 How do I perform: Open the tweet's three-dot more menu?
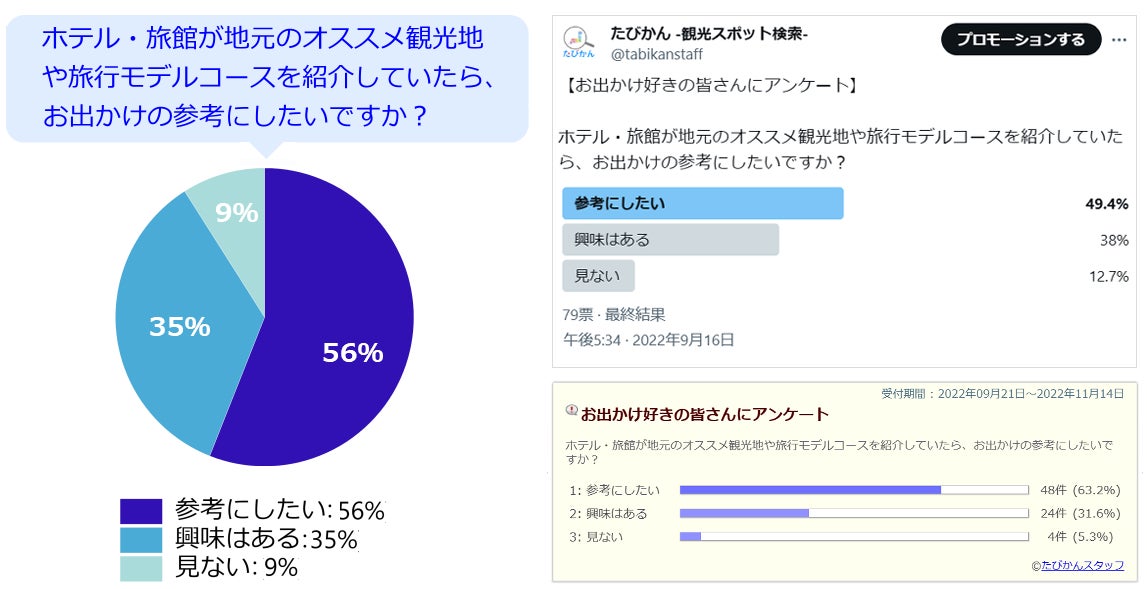[x=1115, y=40]
